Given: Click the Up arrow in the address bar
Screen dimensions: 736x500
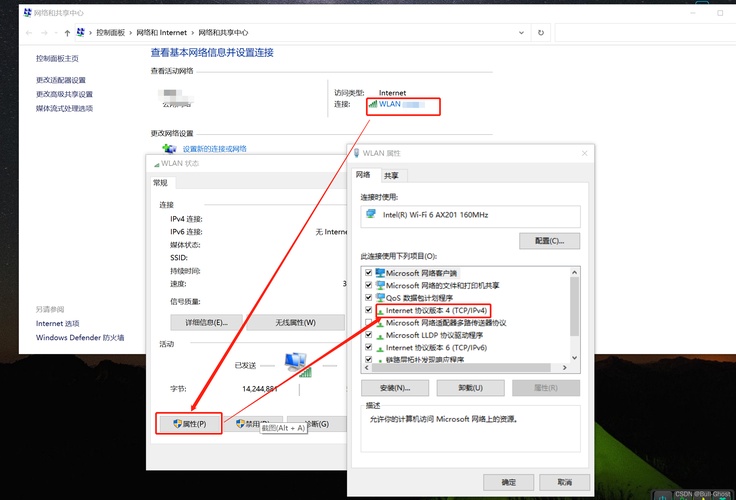Looking at the screenshot, I should pyautogui.click(x=67, y=33).
